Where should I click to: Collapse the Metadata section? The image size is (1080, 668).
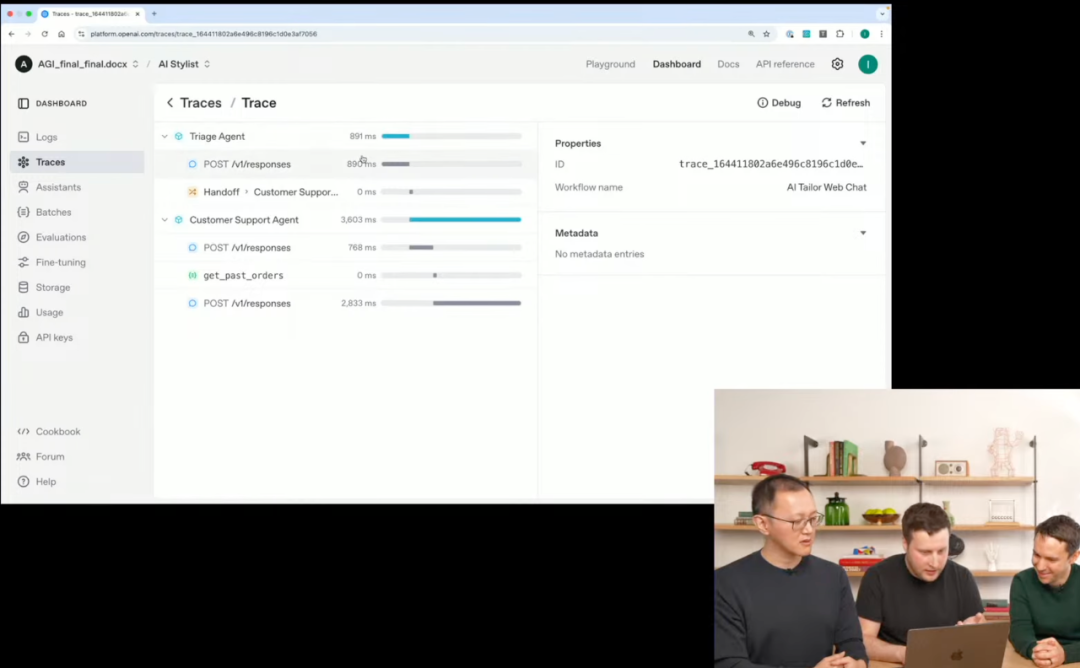point(863,233)
